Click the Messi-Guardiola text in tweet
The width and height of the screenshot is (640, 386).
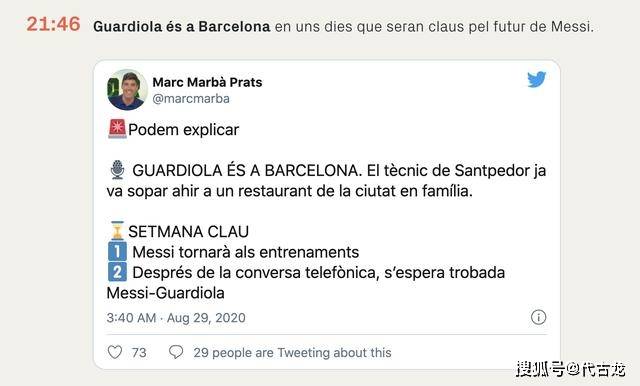point(165,293)
